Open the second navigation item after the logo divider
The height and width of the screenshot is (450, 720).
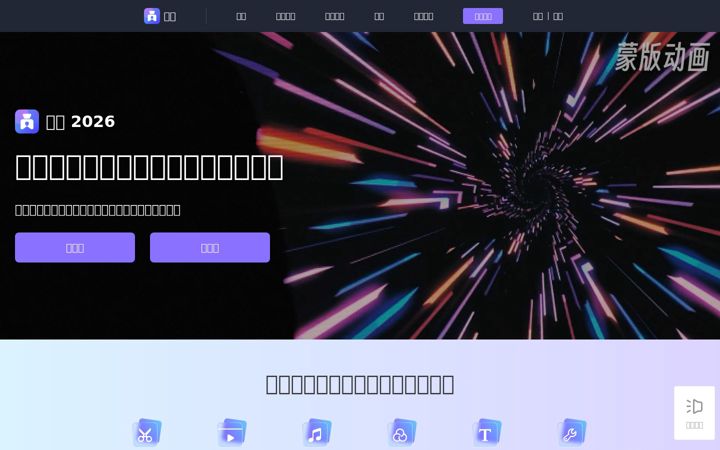click(x=285, y=17)
